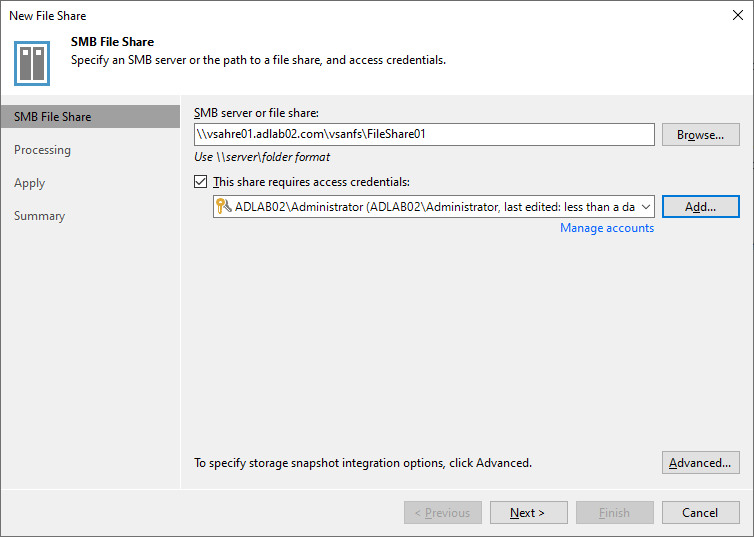The height and width of the screenshot is (537, 754).
Task: Select the SMB File Share wizard step
Action: 90,117
